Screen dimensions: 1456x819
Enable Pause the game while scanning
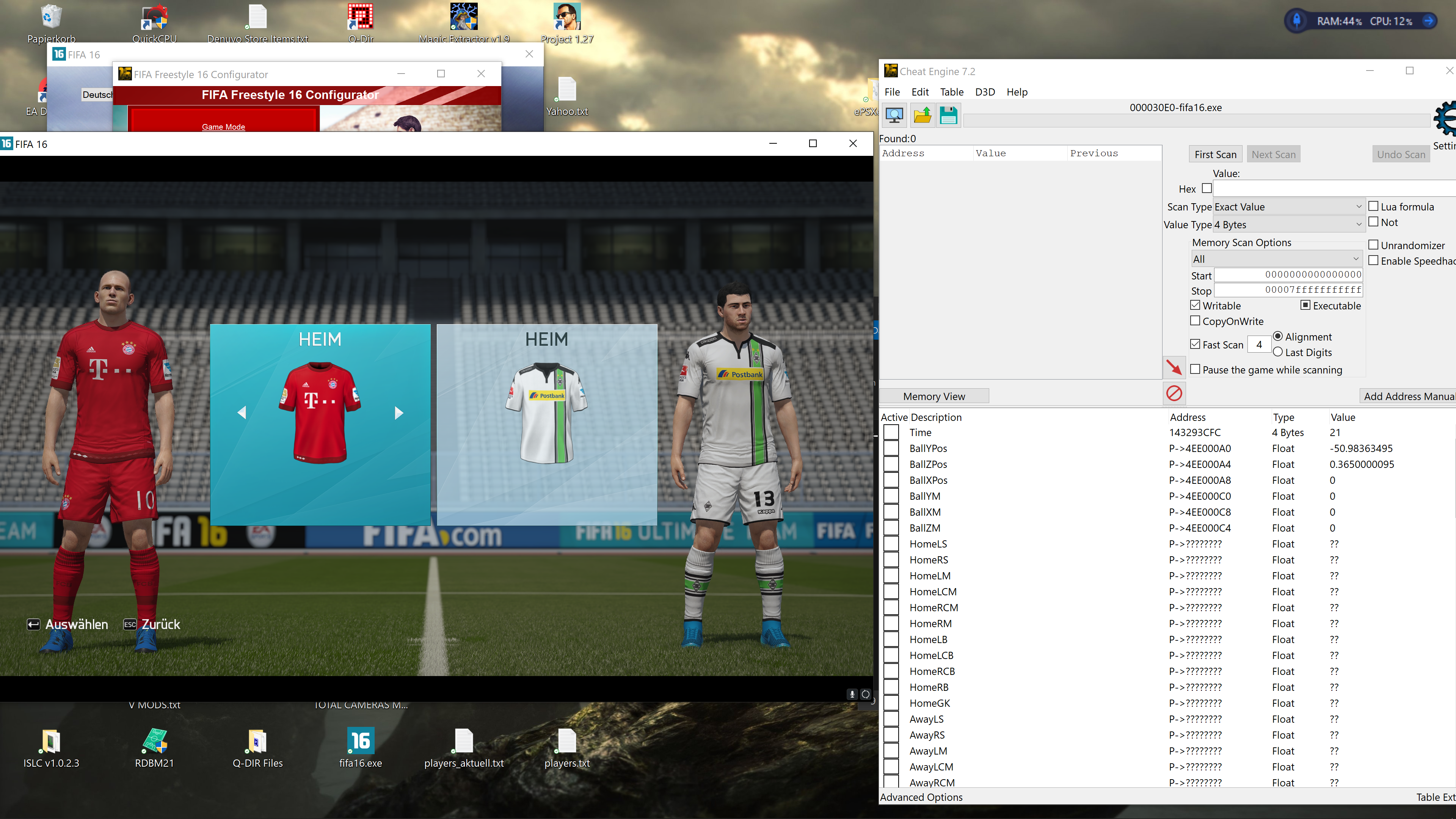pos(1196,369)
